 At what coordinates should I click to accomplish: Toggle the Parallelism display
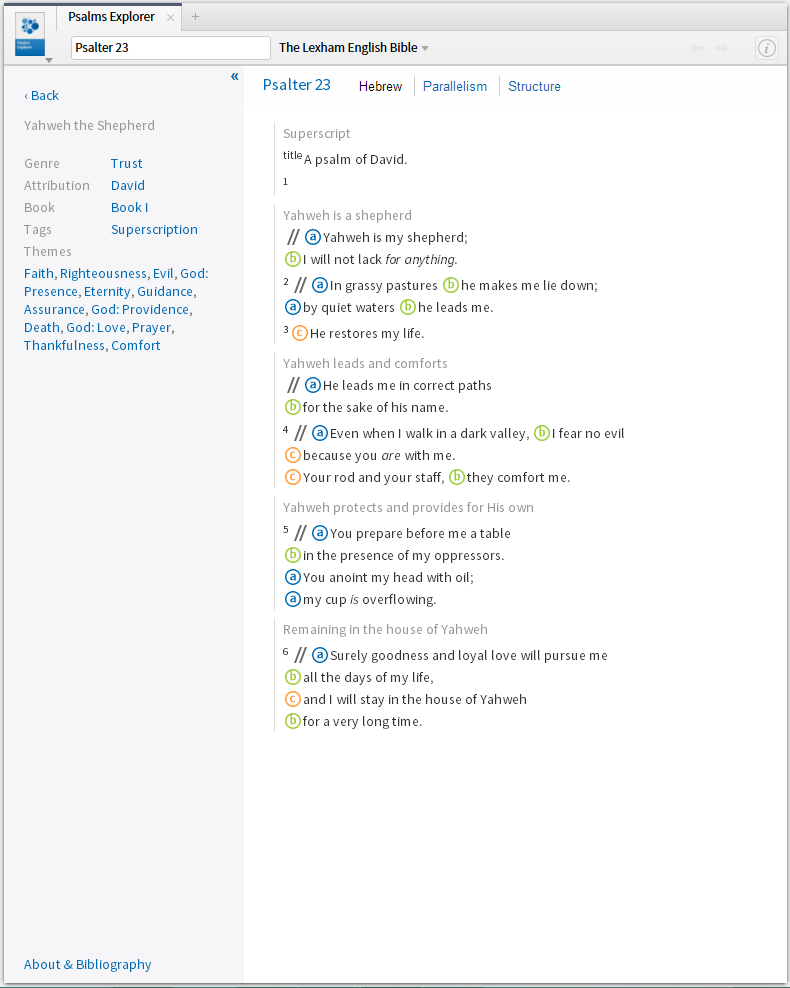pos(455,86)
